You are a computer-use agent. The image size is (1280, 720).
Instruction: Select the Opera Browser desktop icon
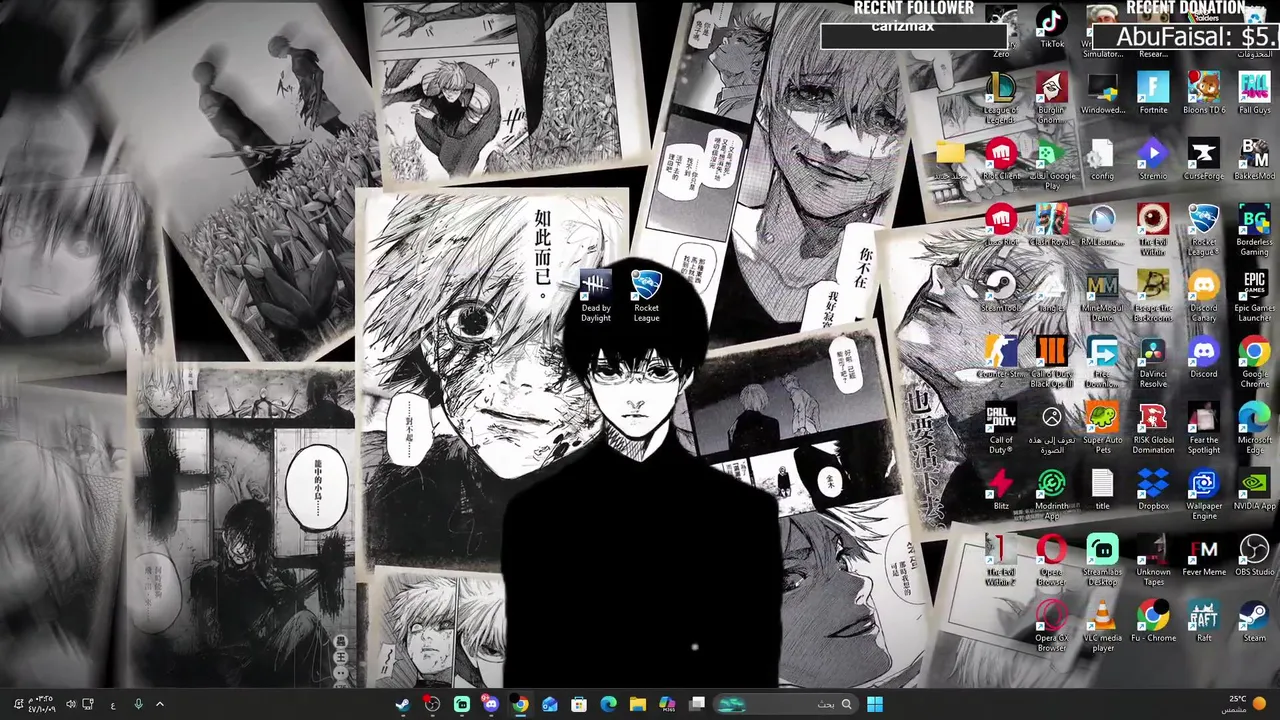pyautogui.click(x=1051, y=561)
